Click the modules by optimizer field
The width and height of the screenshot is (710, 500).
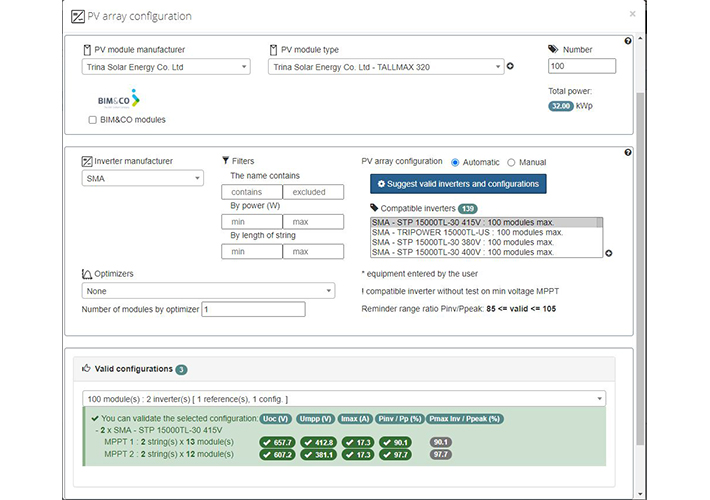253,309
